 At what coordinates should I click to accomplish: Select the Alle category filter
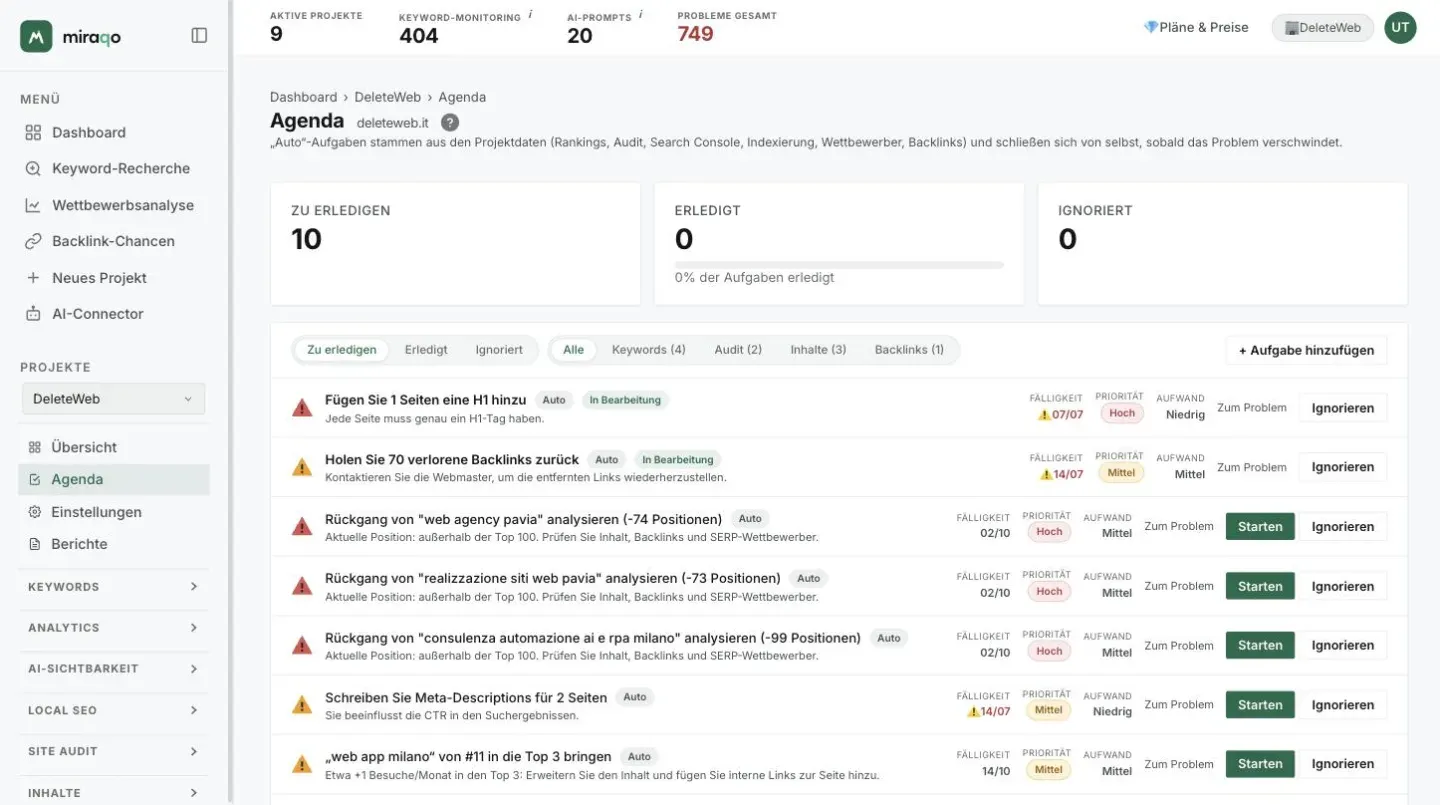(x=573, y=350)
